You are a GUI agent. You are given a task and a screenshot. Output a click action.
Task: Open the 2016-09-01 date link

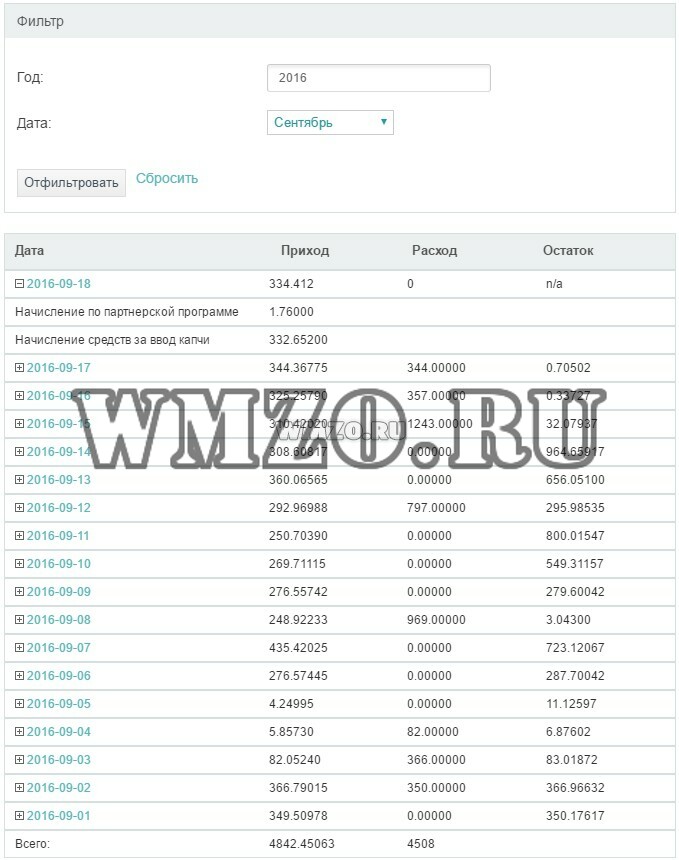[59, 815]
